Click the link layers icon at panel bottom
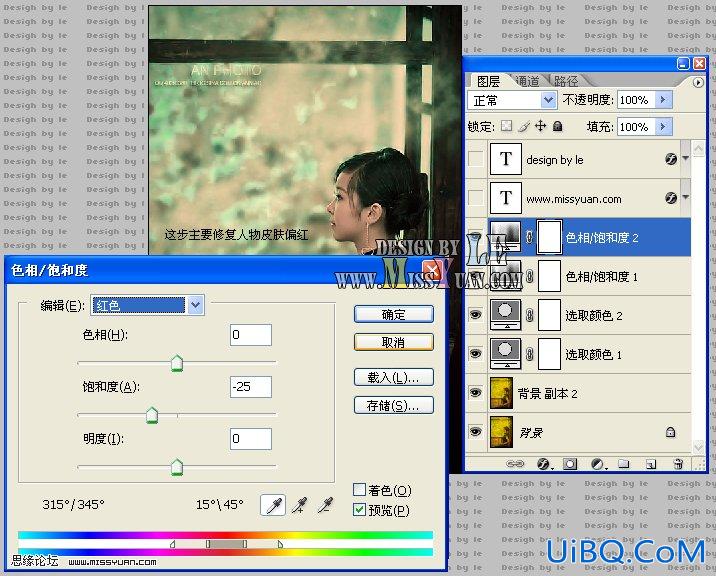 click(x=515, y=464)
